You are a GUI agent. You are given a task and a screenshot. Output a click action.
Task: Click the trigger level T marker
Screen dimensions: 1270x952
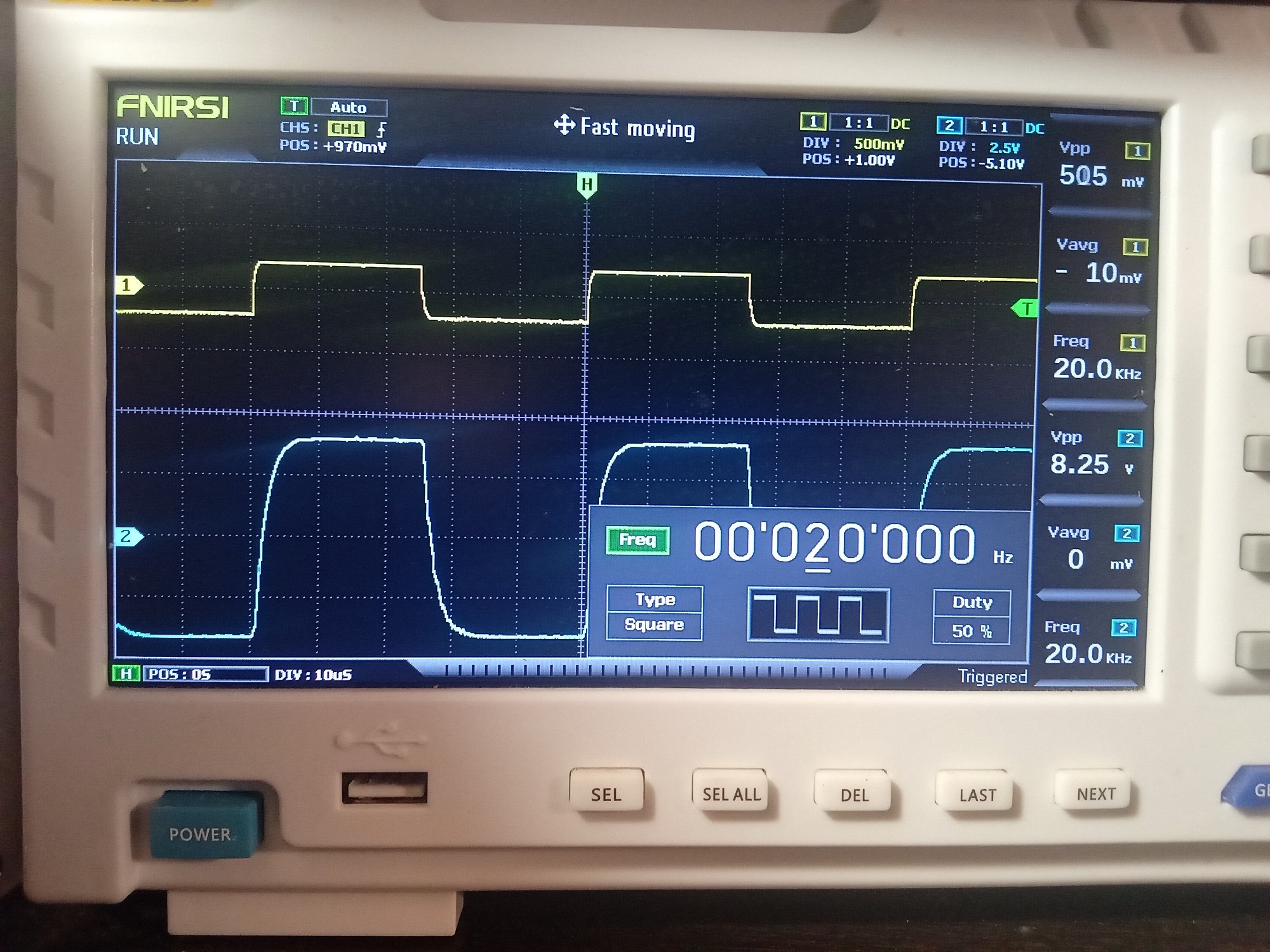pos(1025,308)
